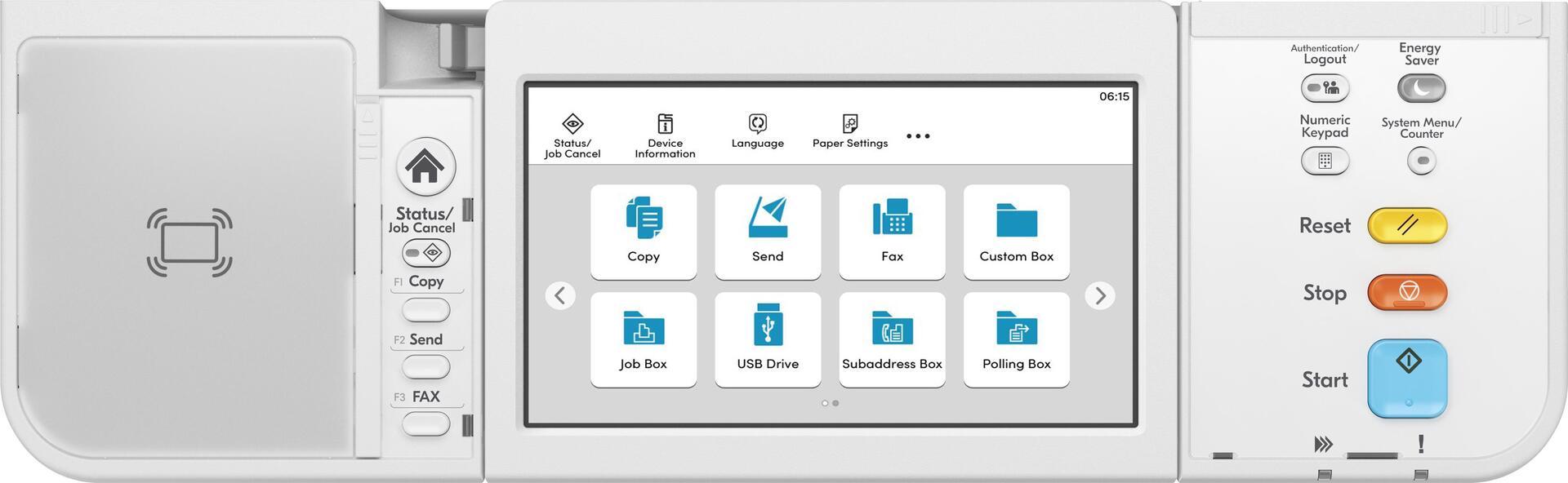Toggle the Energy Saver button

[1421, 88]
